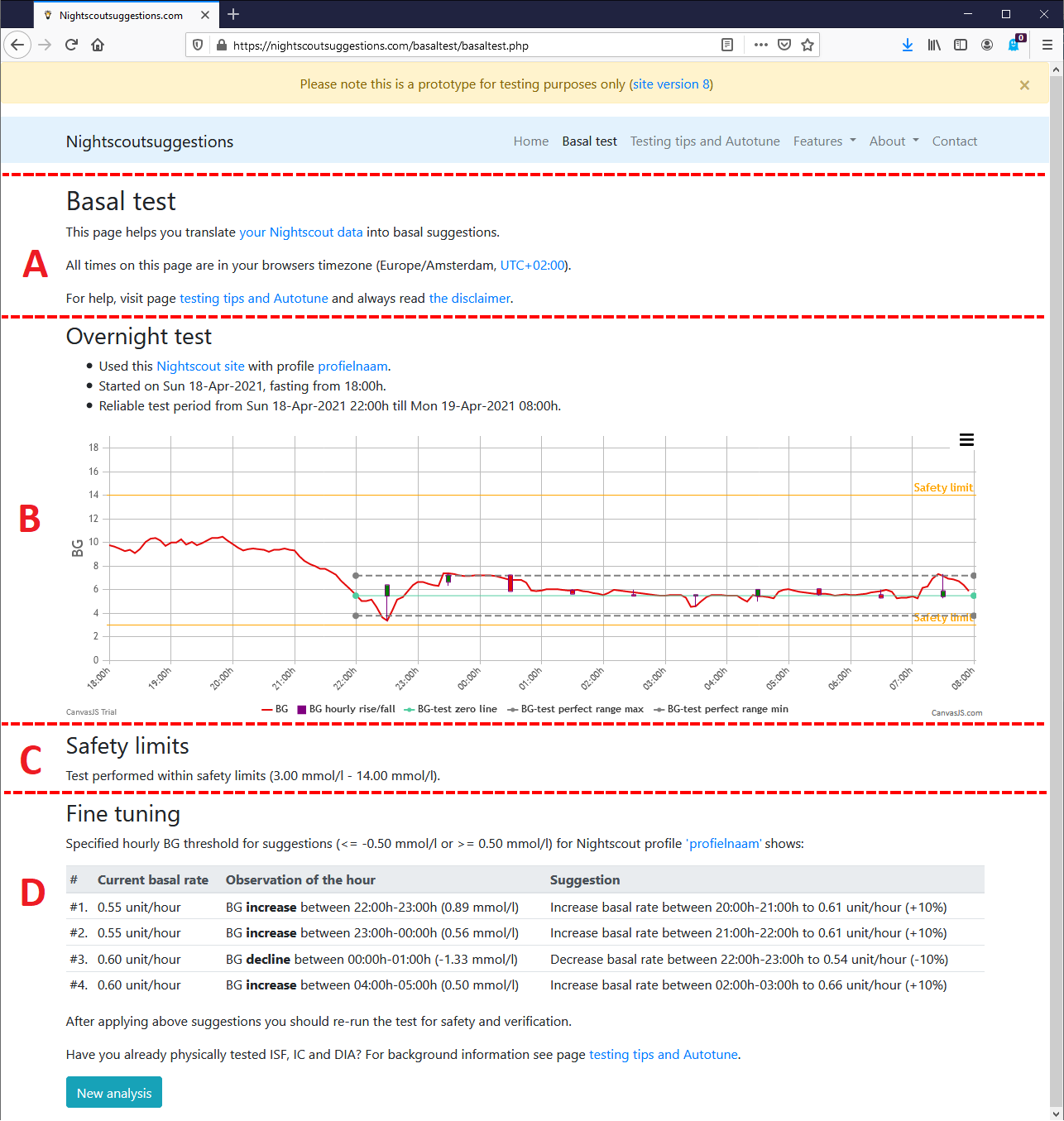The width and height of the screenshot is (1064, 1121).
Task: Click the ghost extension icon with badge
Action: coord(1015,44)
